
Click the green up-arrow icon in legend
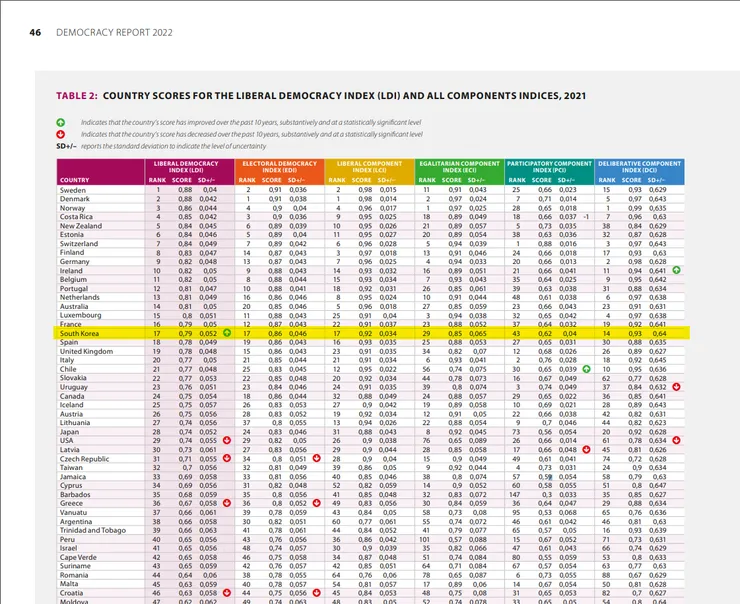click(61, 123)
